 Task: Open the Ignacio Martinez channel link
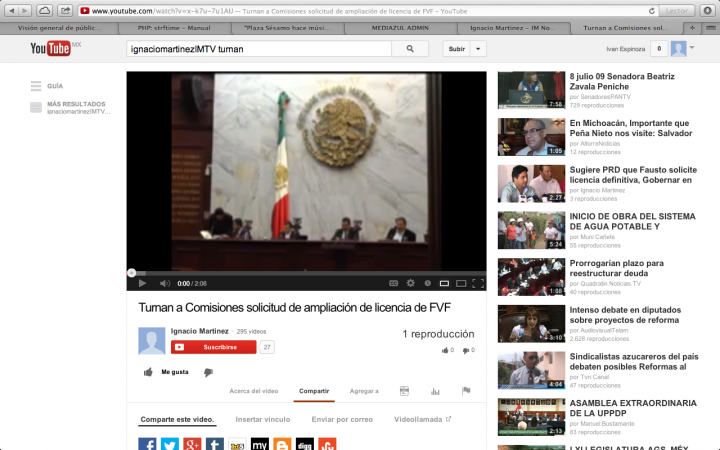coord(201,331)
